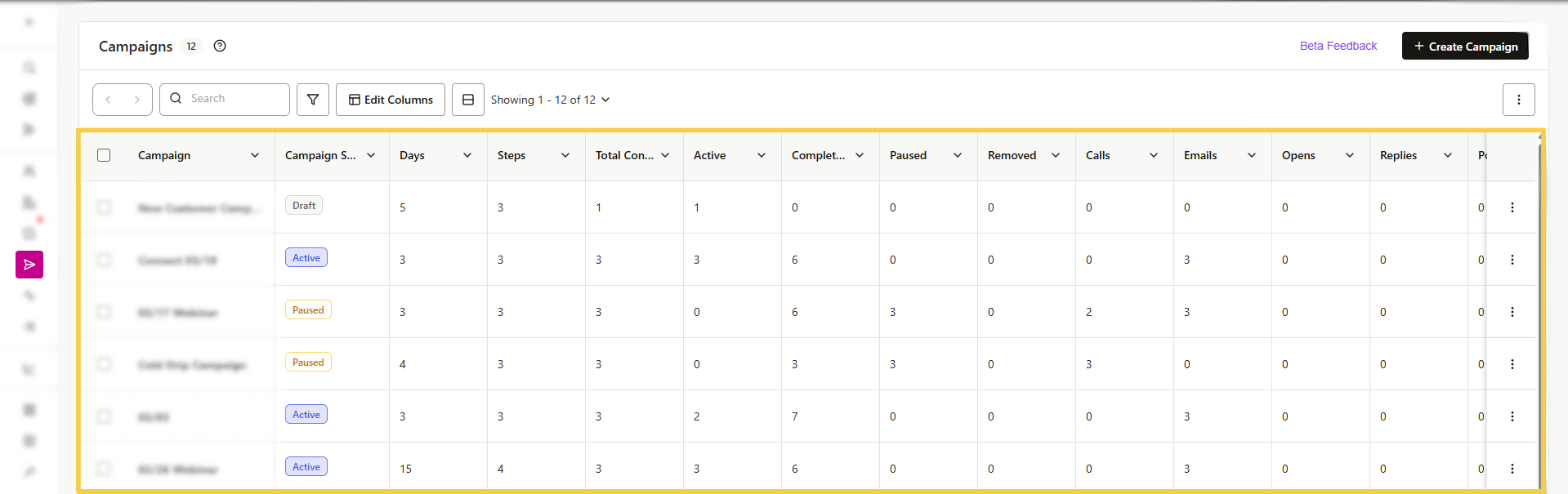
Task: Open the highlighted pink Campaigns sidebar icon
Action: [x=29, y=265]
